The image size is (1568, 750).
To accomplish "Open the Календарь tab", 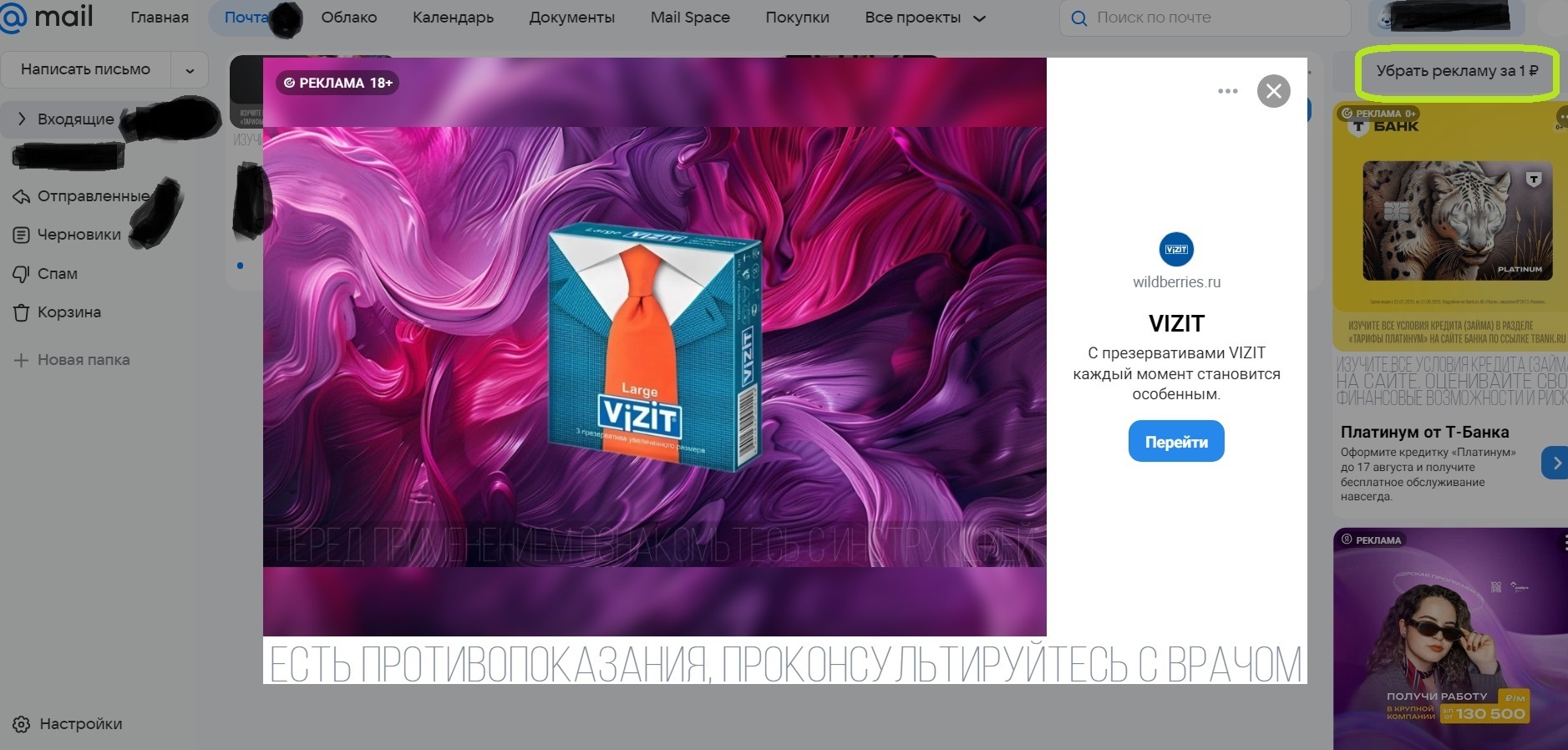I will click(453, 18).
